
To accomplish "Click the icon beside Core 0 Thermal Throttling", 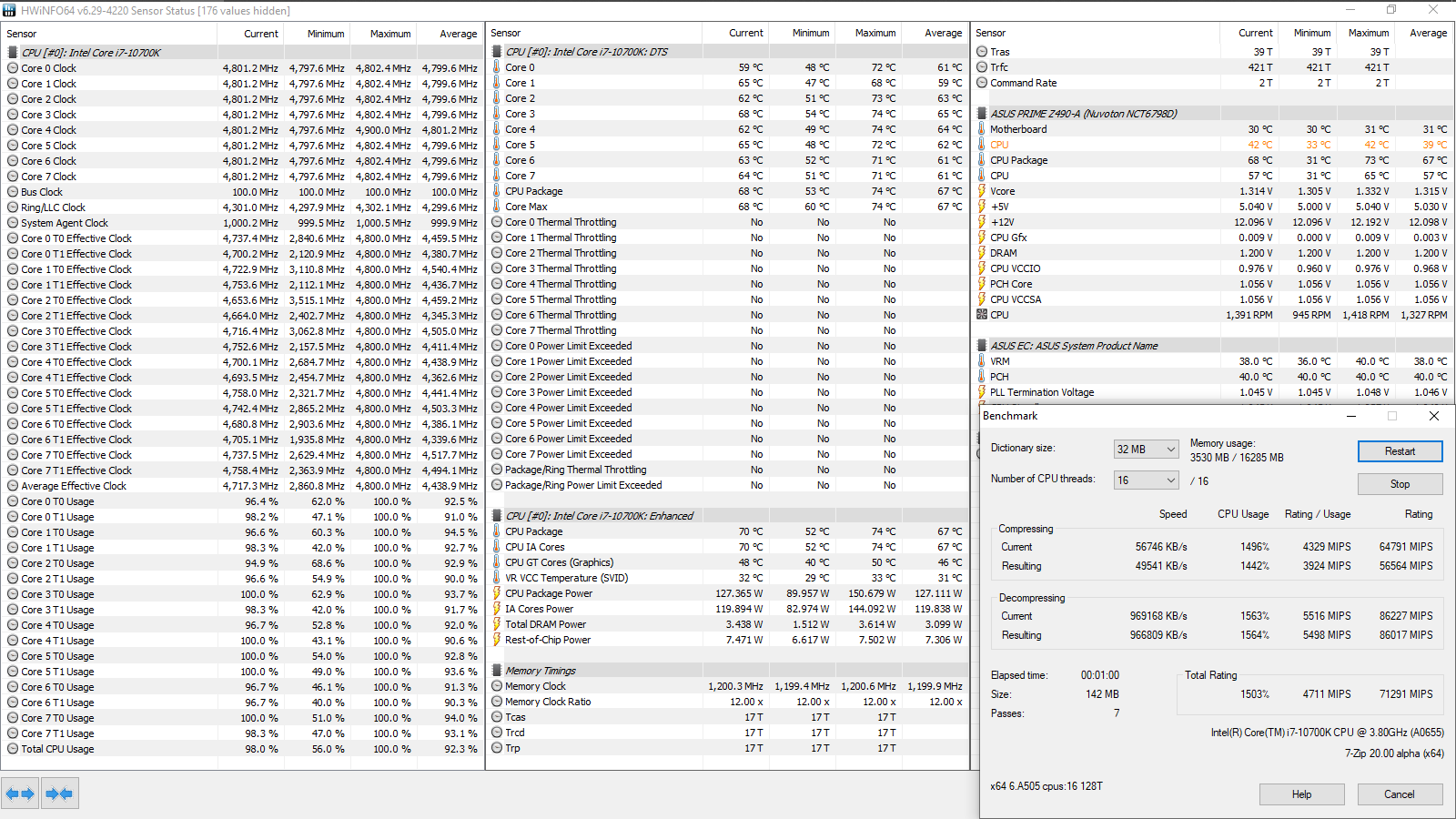I will 497,222.
